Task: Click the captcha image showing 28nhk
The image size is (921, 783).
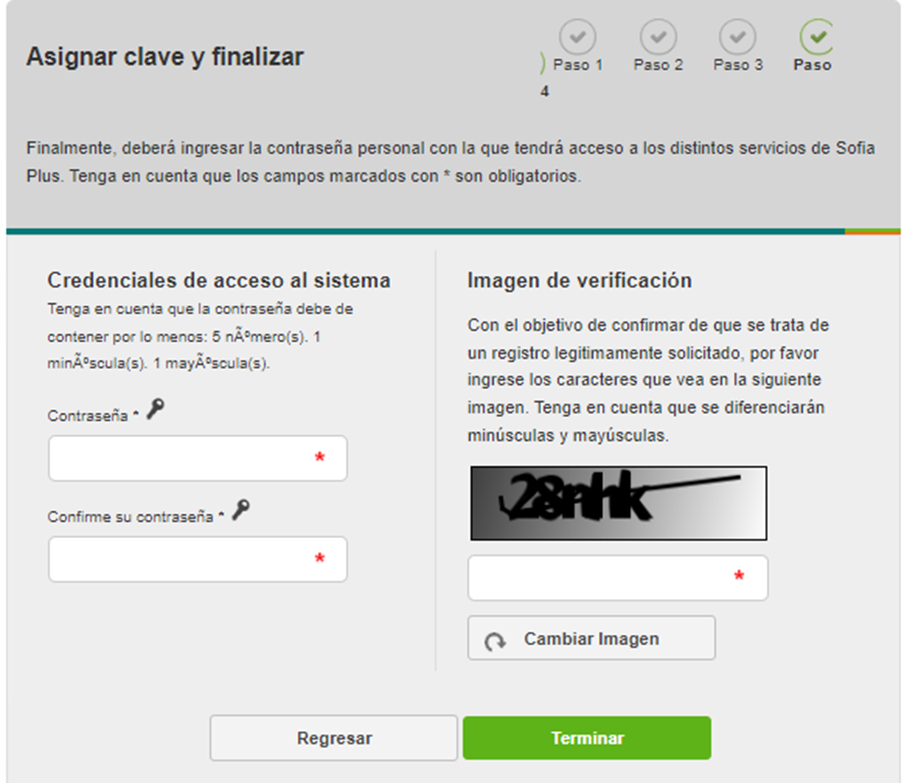Action: pyautogui.click(x=619, y=503)
